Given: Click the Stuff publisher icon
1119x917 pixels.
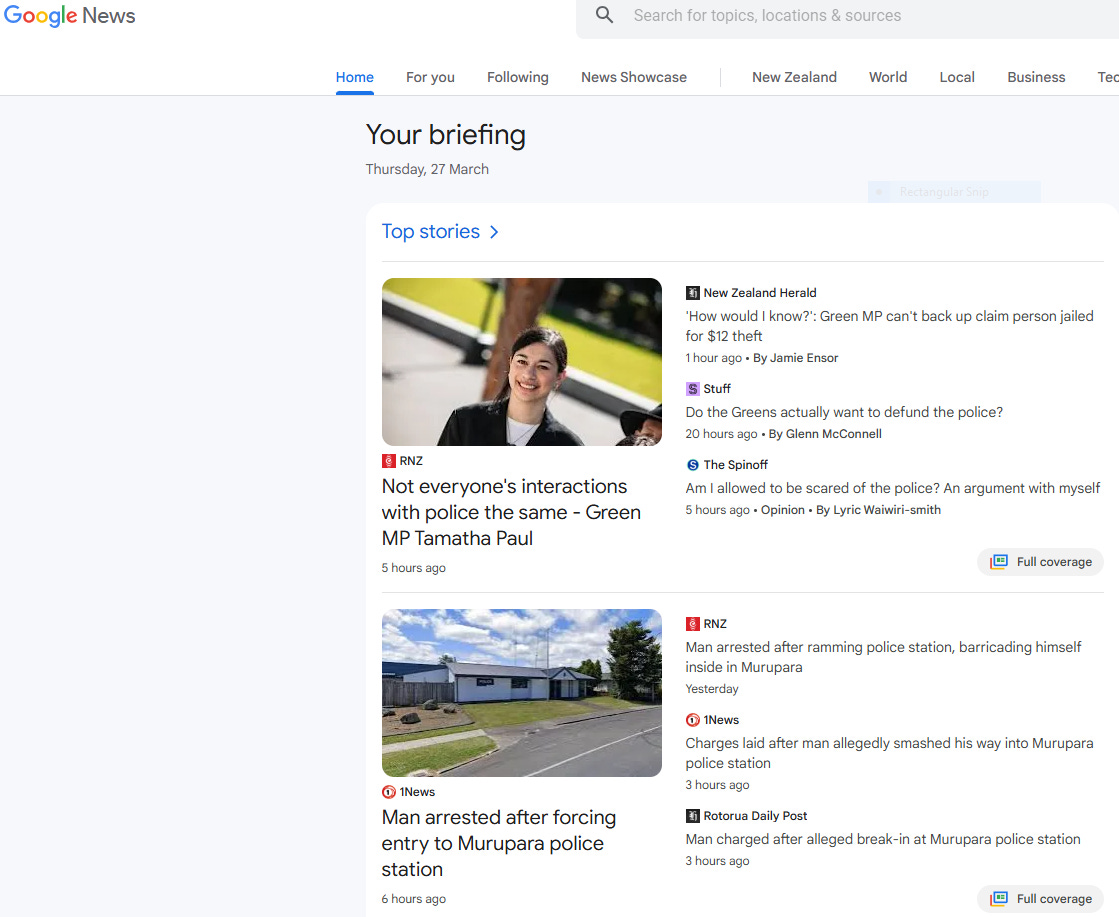Looking at the screenshot, I should pos(692,389).
